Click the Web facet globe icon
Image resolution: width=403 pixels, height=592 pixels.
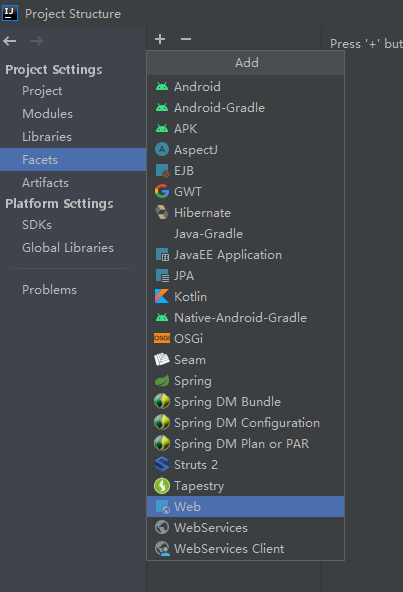(163, 507)
